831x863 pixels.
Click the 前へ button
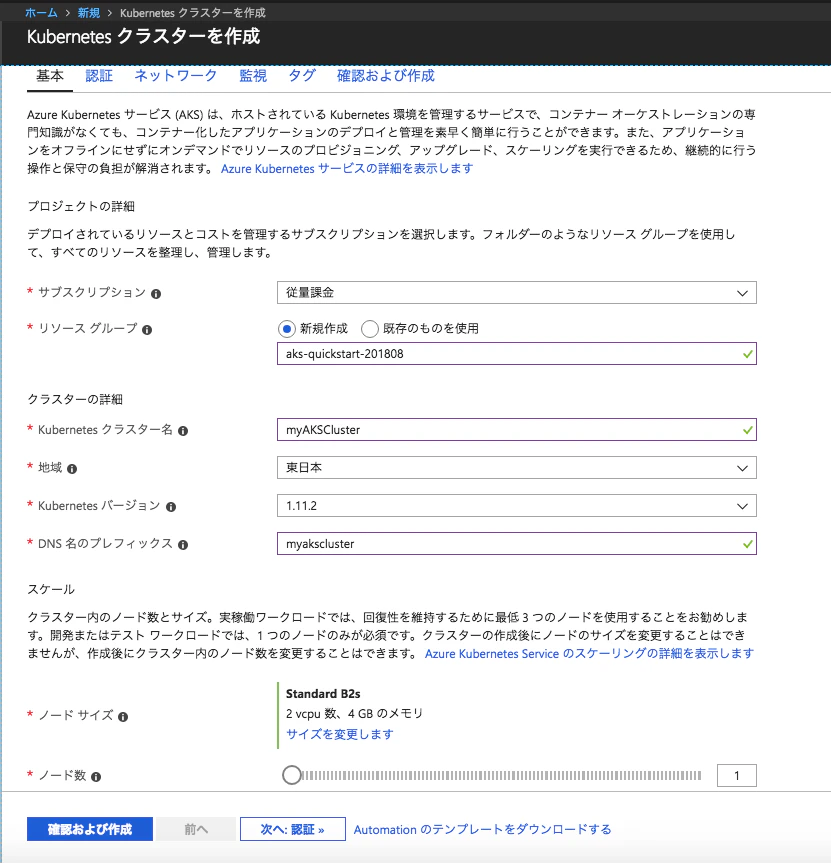[196, 829]
